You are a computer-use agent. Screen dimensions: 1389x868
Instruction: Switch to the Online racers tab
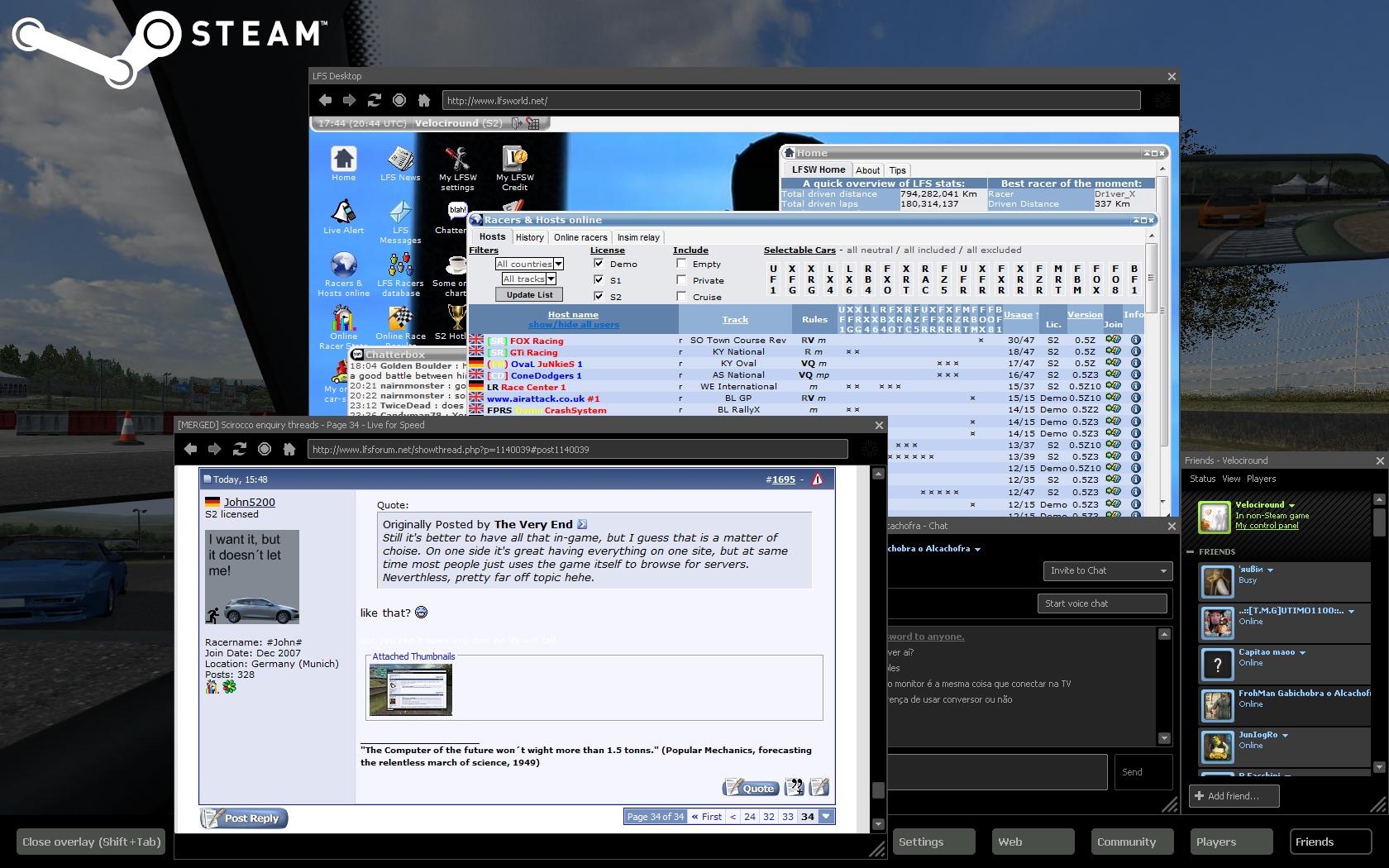tap(580, 237)
